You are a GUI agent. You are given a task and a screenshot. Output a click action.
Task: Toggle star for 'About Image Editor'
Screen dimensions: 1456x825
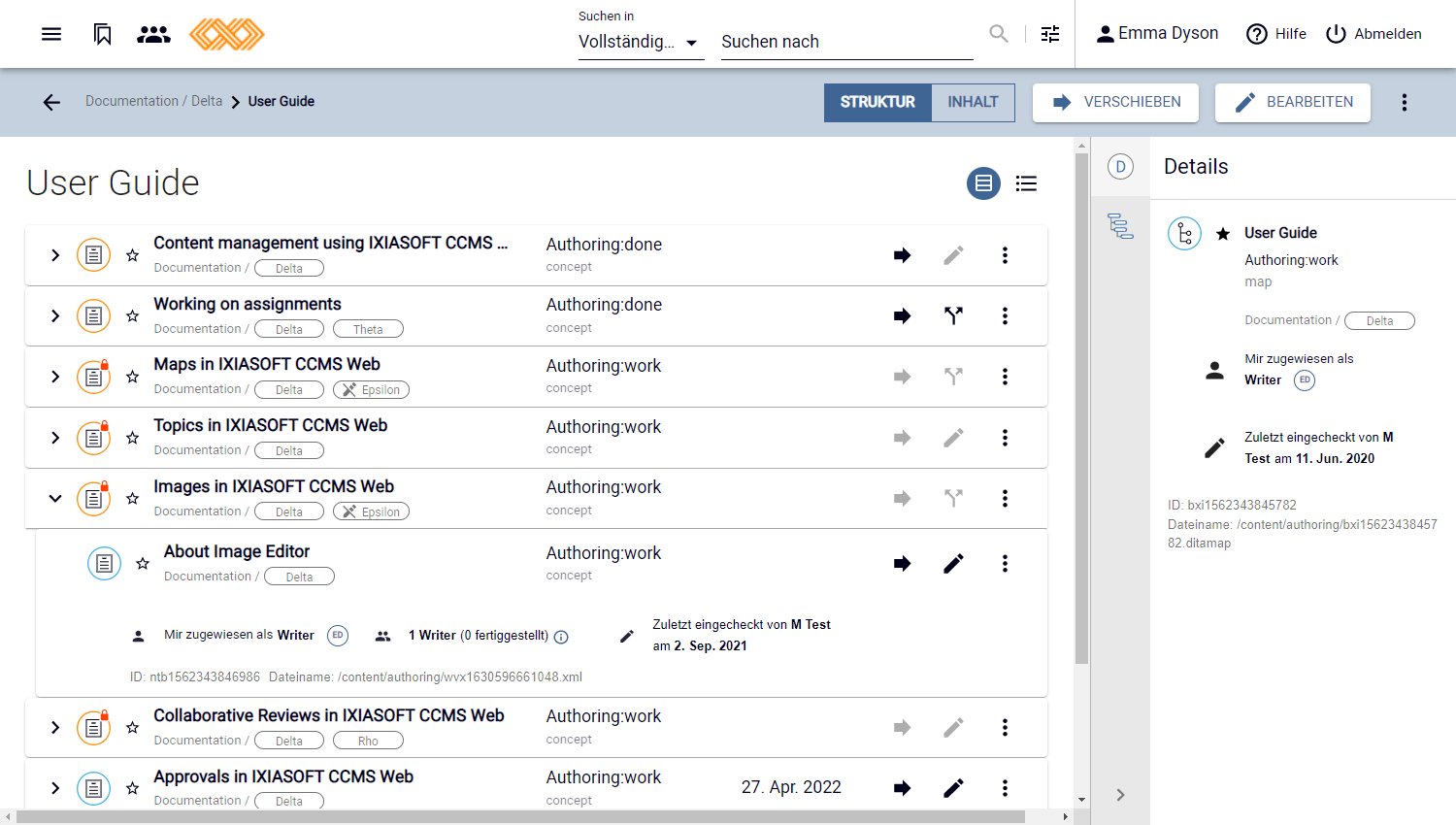(x=143, y=564)
